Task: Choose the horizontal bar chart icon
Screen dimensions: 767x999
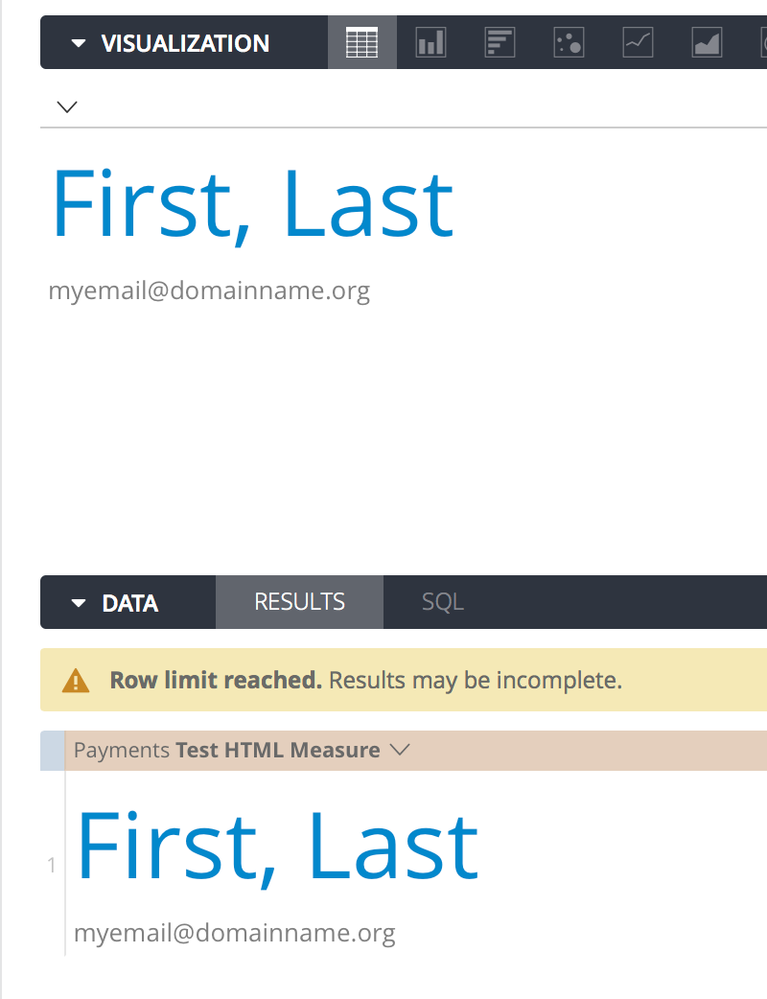Action: pyautogui.click(x=500, y=43)
